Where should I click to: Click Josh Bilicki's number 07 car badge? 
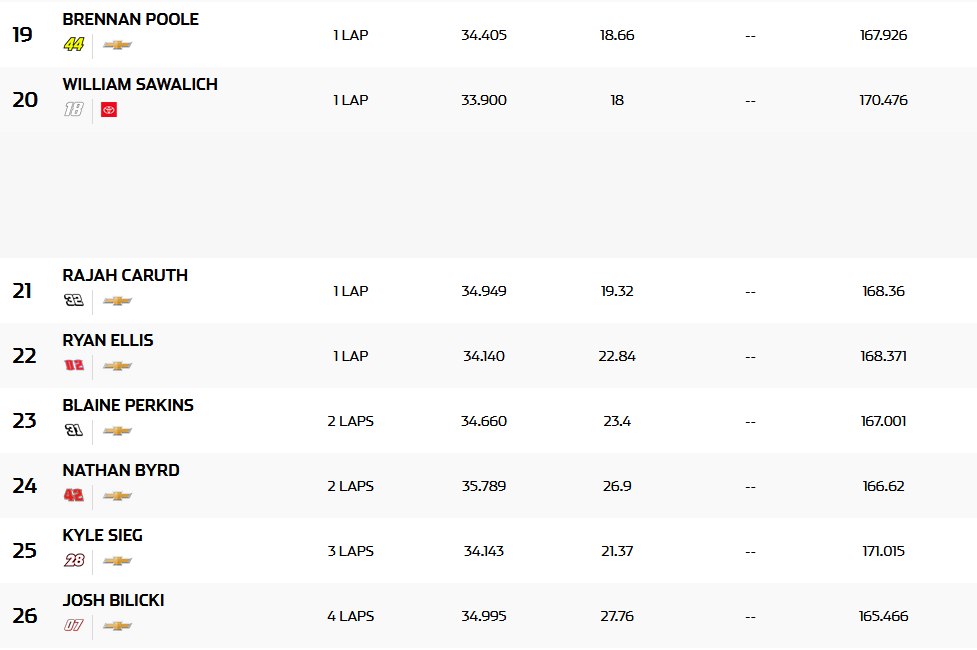coord(74,626)
